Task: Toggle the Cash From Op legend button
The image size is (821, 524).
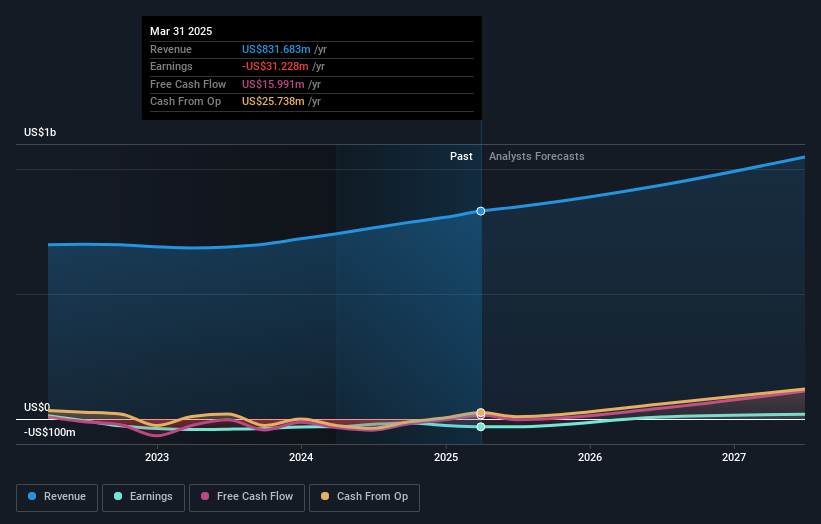Action: [364, 497]
